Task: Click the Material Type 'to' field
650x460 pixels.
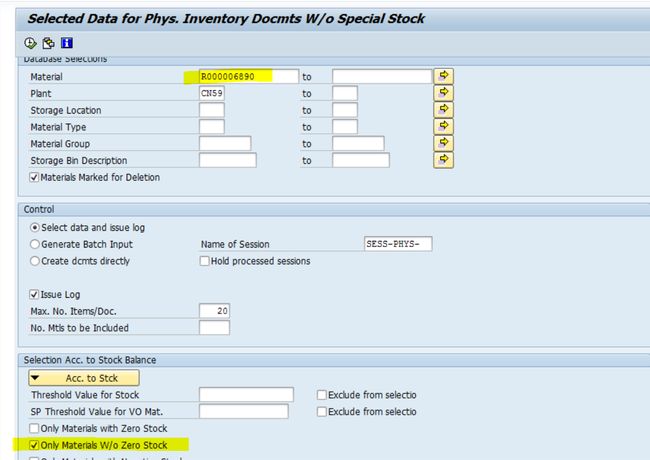Action: (345, 127)
